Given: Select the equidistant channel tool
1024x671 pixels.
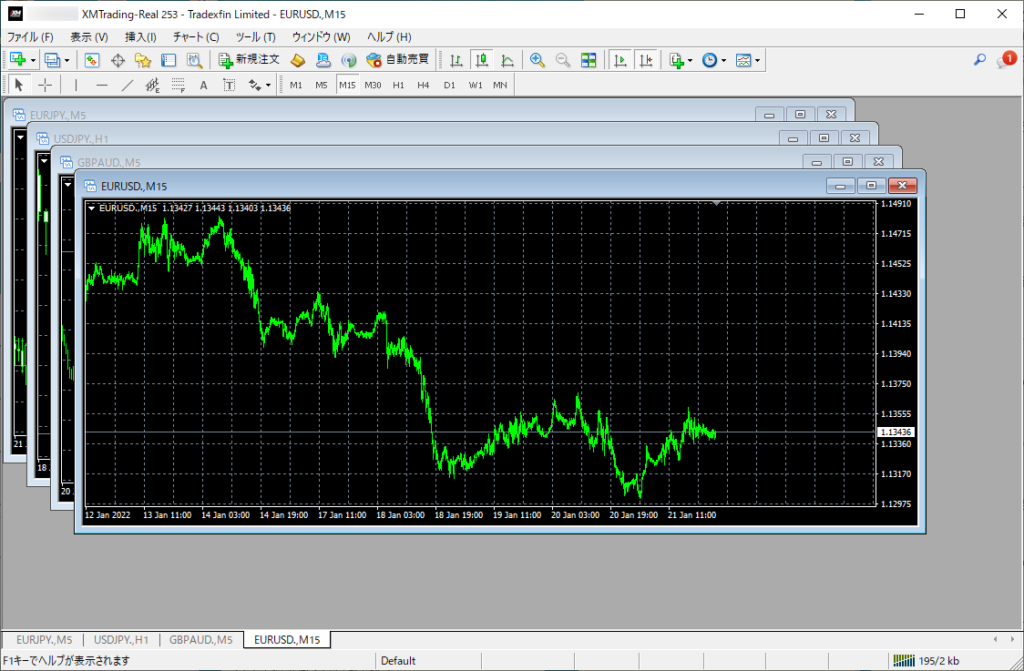Looking at the screenshot, I should click(x=153, y=85).
